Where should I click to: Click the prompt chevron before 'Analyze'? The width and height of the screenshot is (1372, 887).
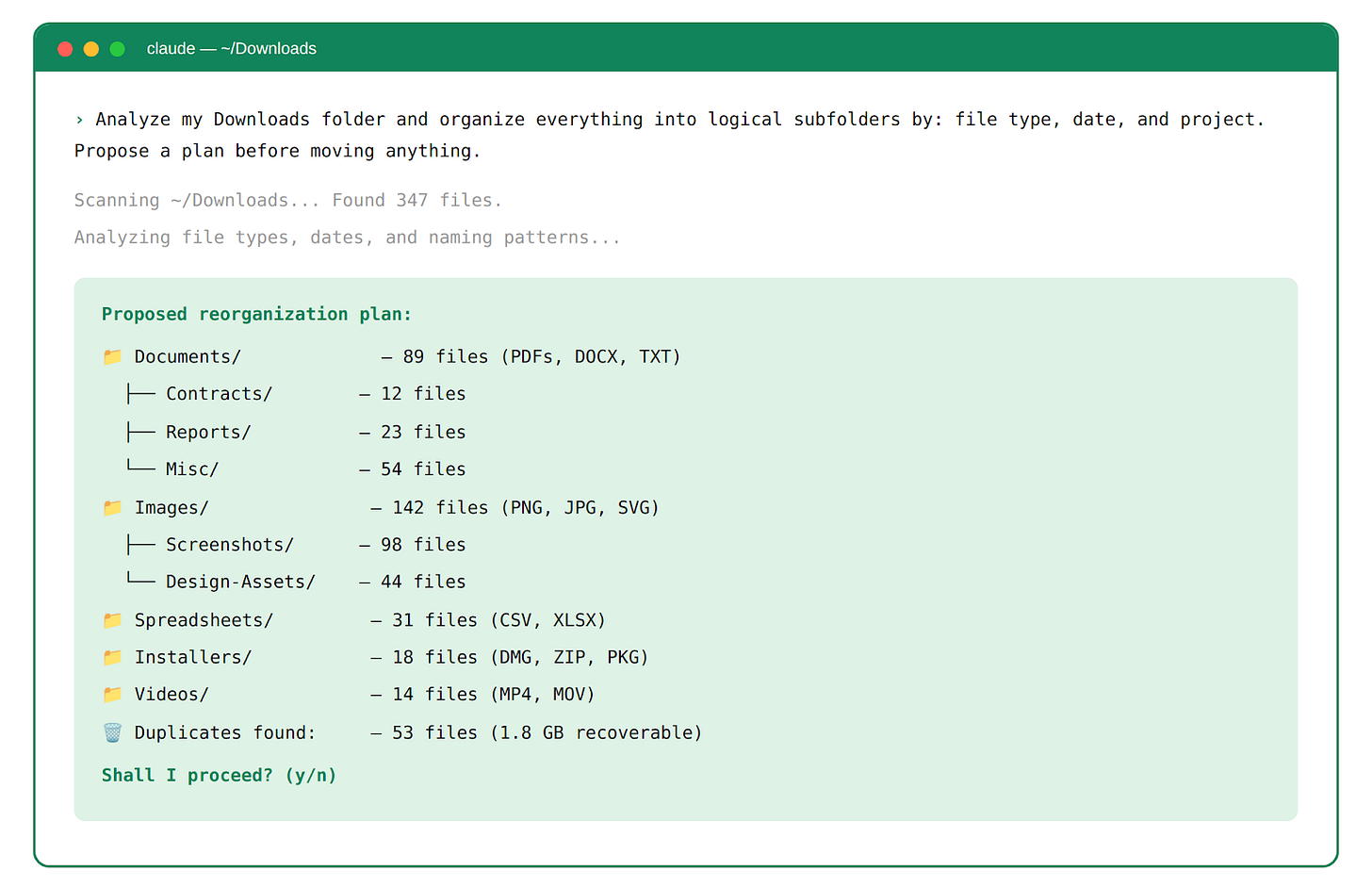pos(80,120)
